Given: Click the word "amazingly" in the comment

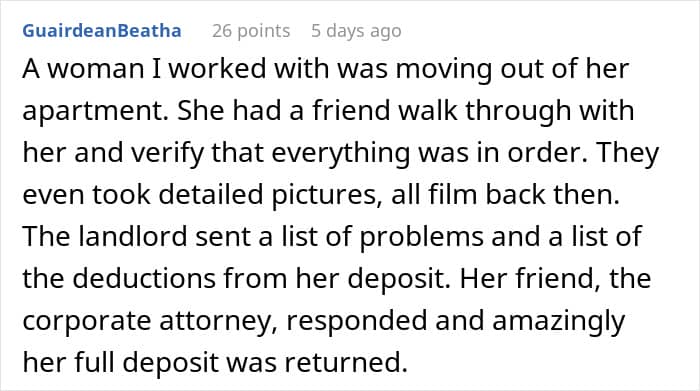Looking at the screenshot, I should tap(558, 322).
